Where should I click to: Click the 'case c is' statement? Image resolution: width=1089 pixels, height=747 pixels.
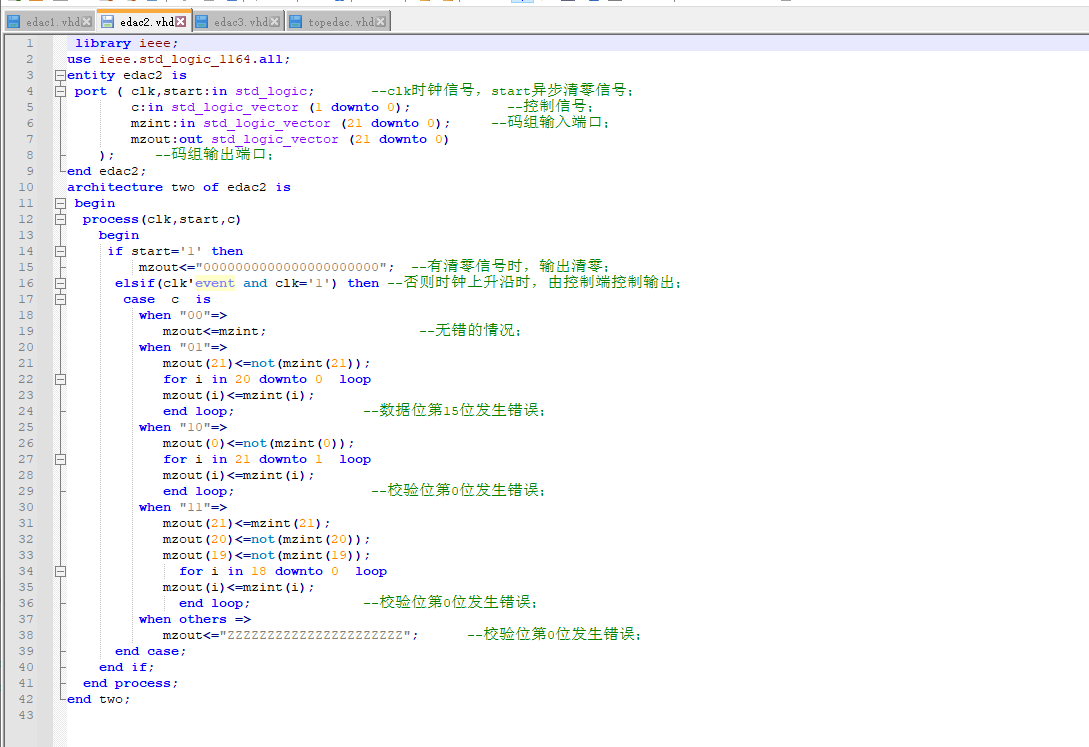167,299
